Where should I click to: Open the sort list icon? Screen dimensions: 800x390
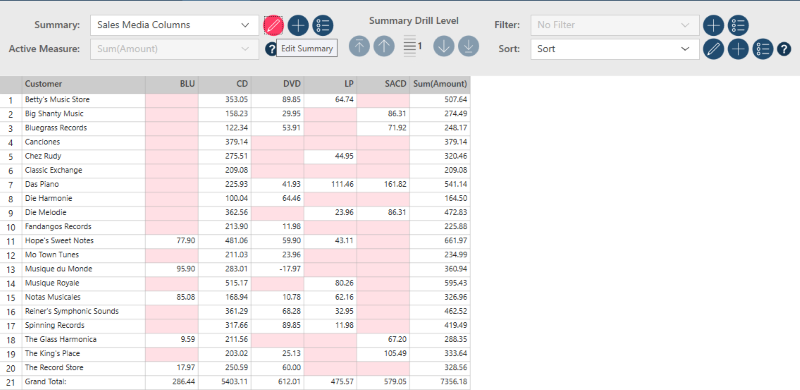coord(763,49)
